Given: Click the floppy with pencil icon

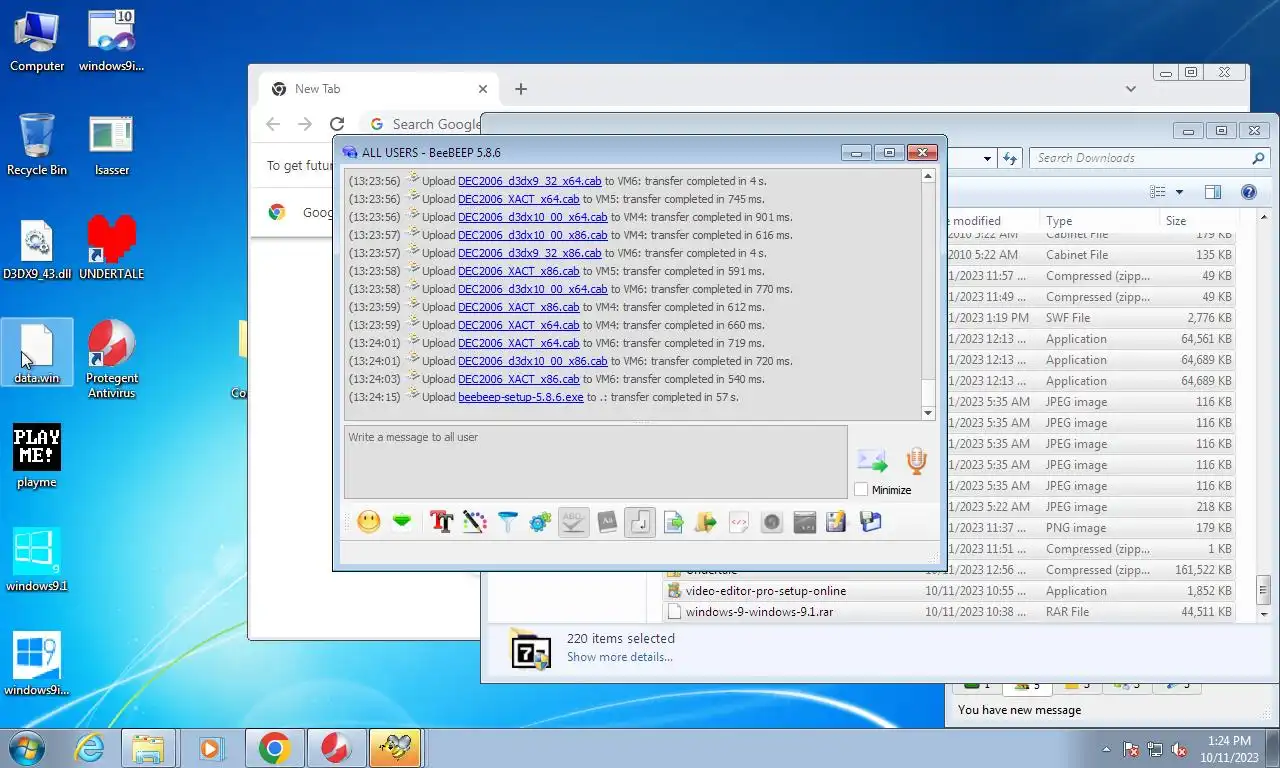Looking at the screenshot, I should pyautogui.click(x=837, y=521).
